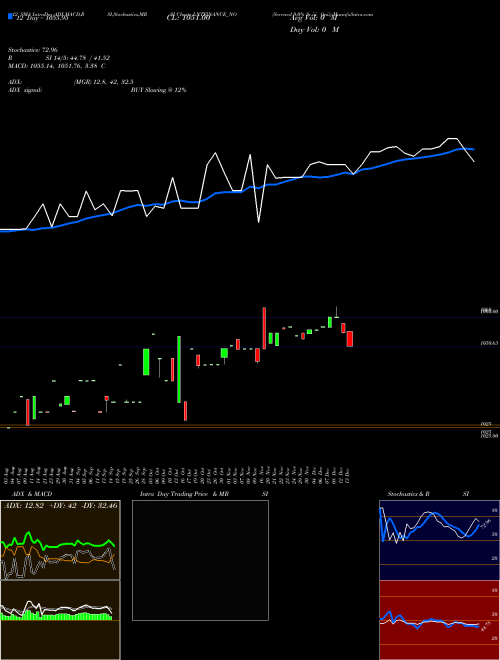Click the date labels axis below the candlesticks
The height and width of the screenshot is (660, 500).
177,475
